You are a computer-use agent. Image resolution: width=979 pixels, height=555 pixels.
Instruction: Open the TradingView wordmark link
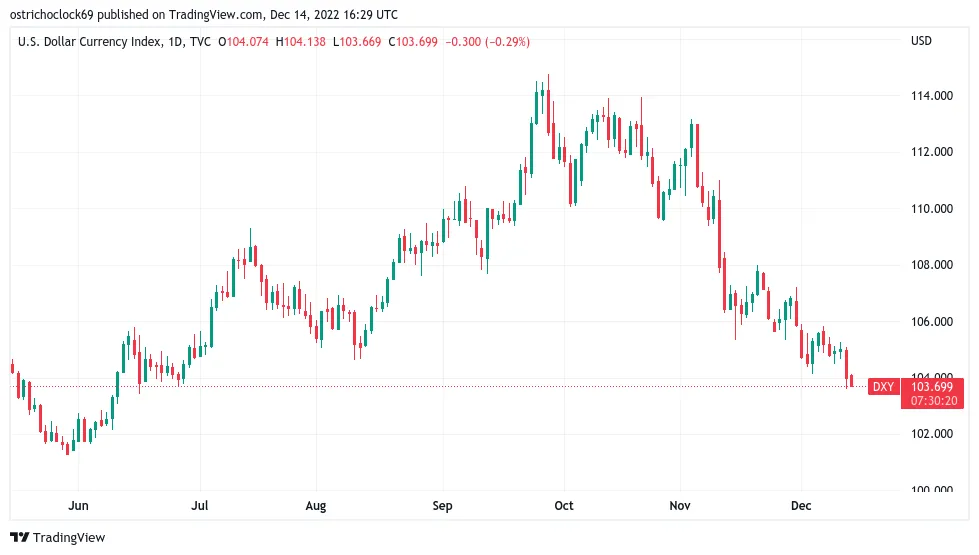[x=69, y=538]
